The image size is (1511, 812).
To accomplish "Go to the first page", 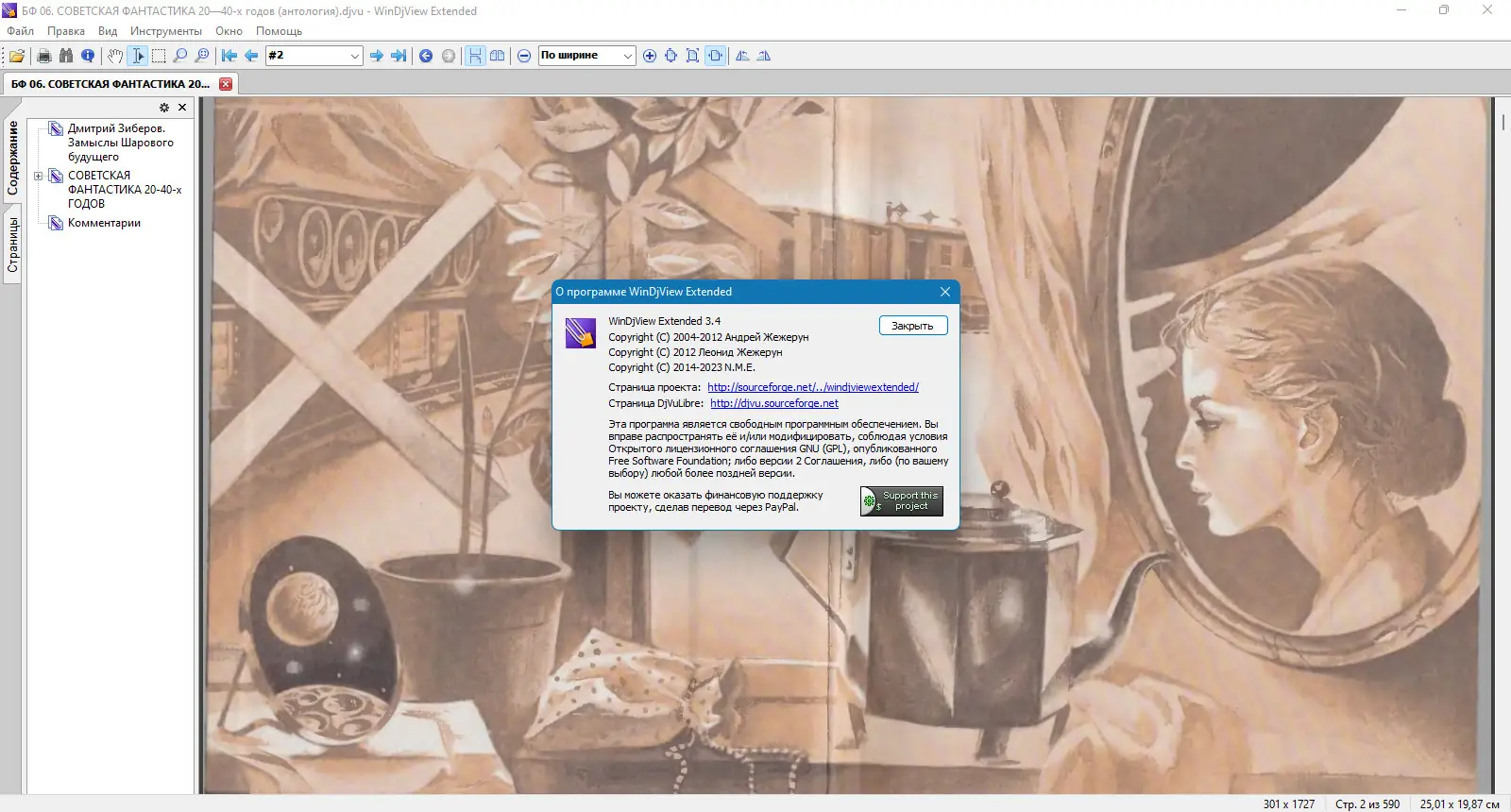I will (x=229, y=56).
